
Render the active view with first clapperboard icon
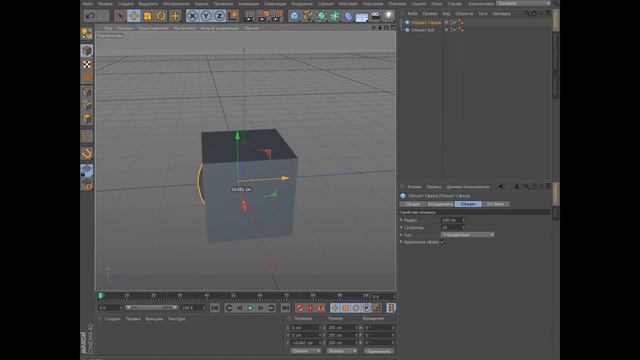click(x=249, y=16)
